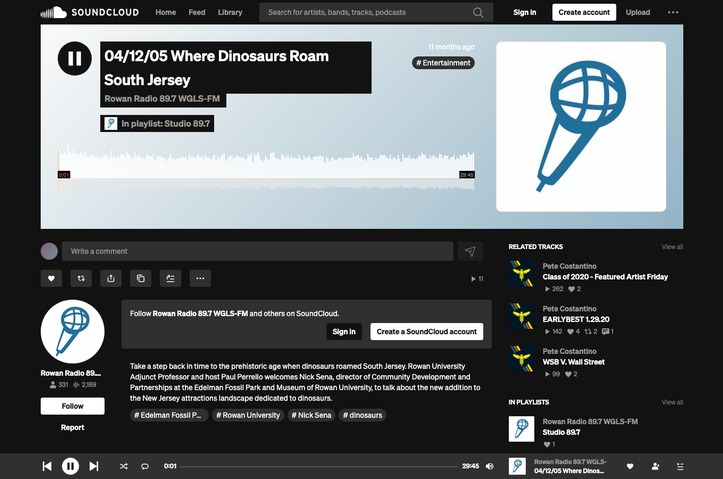Open the track title in the player bar

point(569,471)
